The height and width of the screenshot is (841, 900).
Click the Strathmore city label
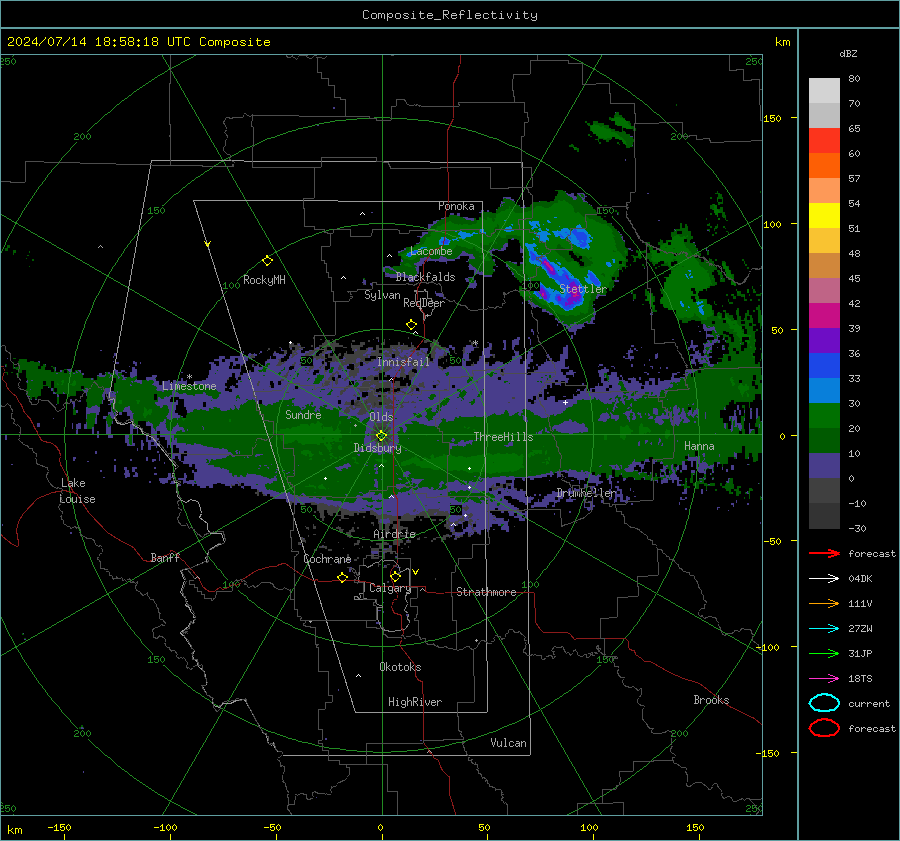486,592
